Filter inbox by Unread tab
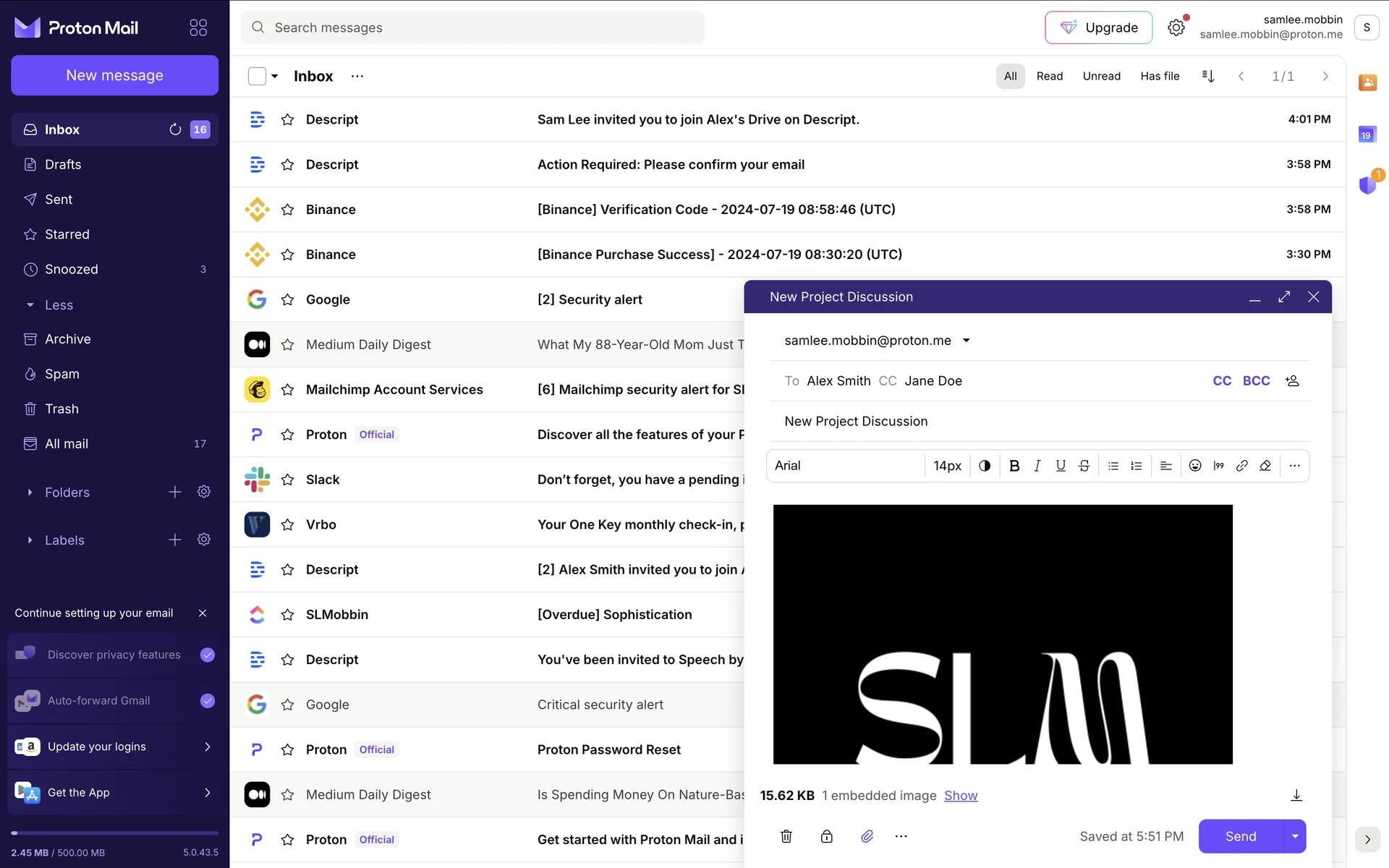Screen dimensions: 1389x868 (1101, 76)
